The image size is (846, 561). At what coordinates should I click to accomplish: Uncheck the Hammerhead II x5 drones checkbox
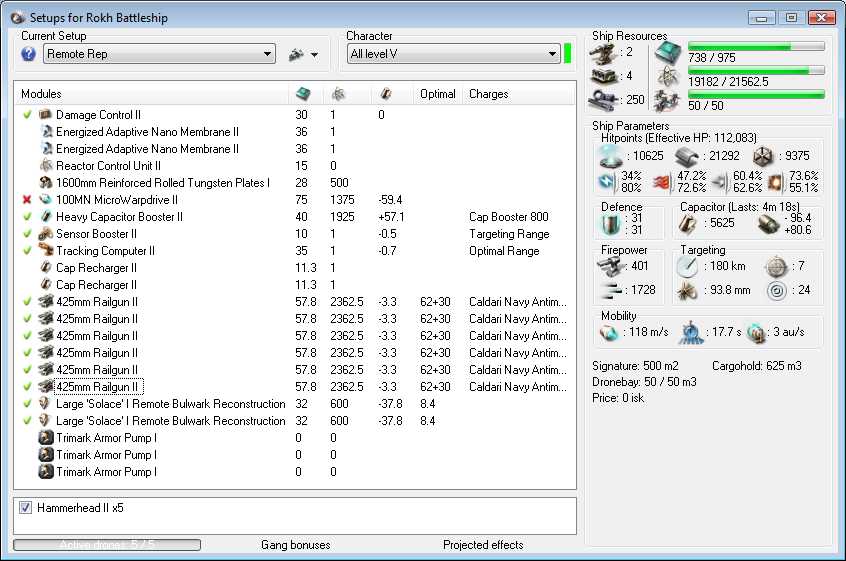25,508
